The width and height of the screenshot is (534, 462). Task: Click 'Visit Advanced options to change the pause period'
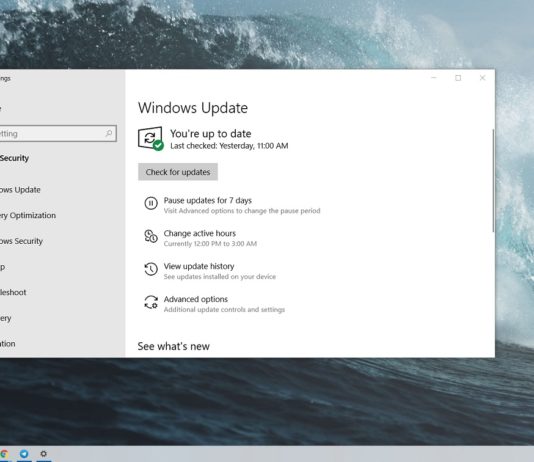click(242, 211)
